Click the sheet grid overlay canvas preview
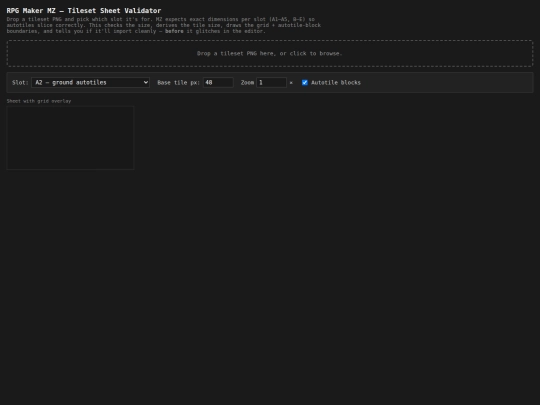The width and height of the screenshot is (540, 405). tap(70, 138)
